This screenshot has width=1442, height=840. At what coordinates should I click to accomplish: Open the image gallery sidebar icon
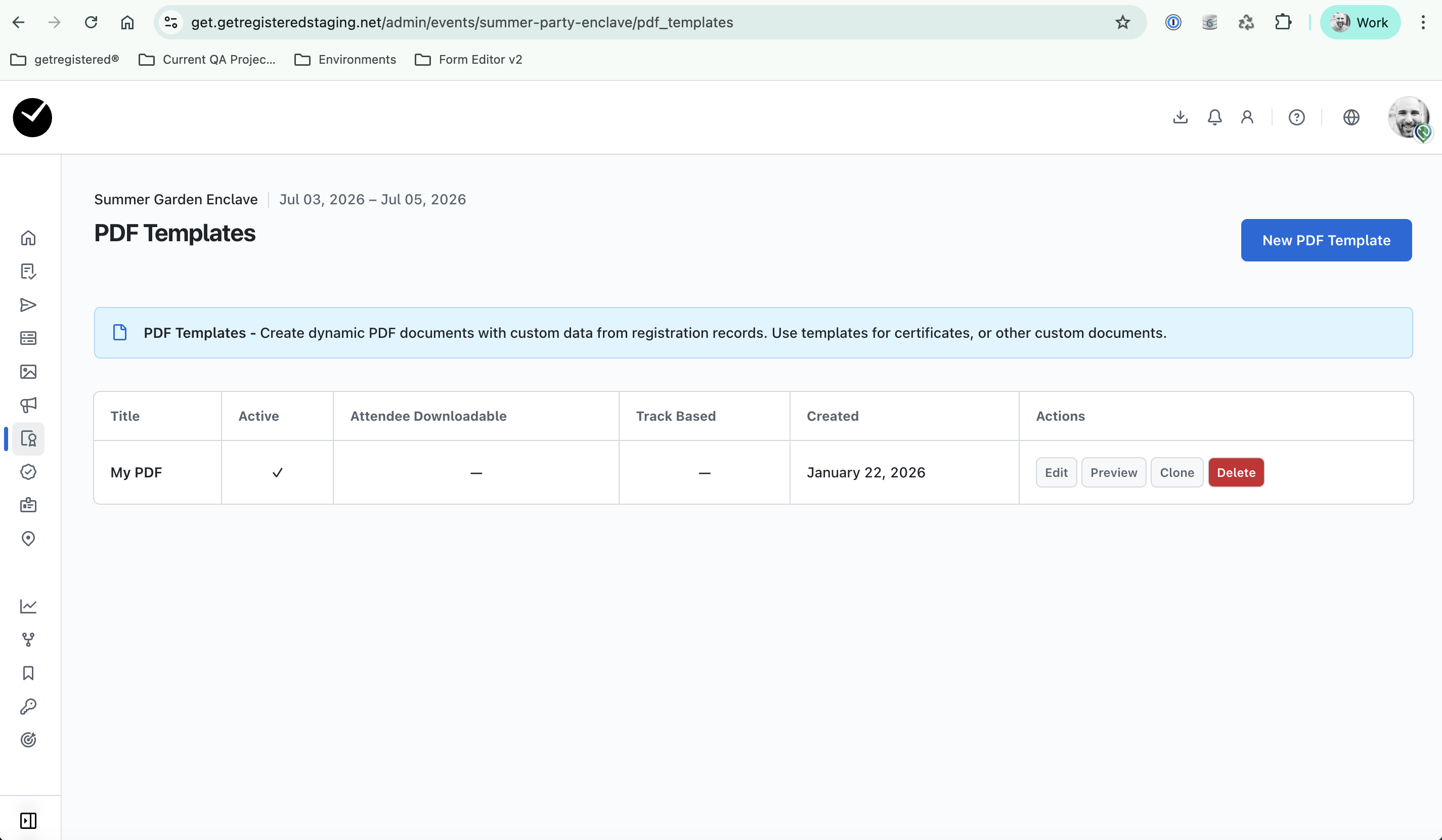pyautogui.click(x=28, y=372)
